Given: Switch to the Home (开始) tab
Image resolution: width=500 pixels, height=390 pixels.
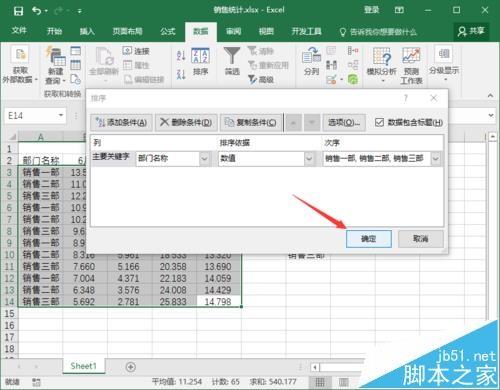Looking at the screenshot, I should tap(54, 31).
